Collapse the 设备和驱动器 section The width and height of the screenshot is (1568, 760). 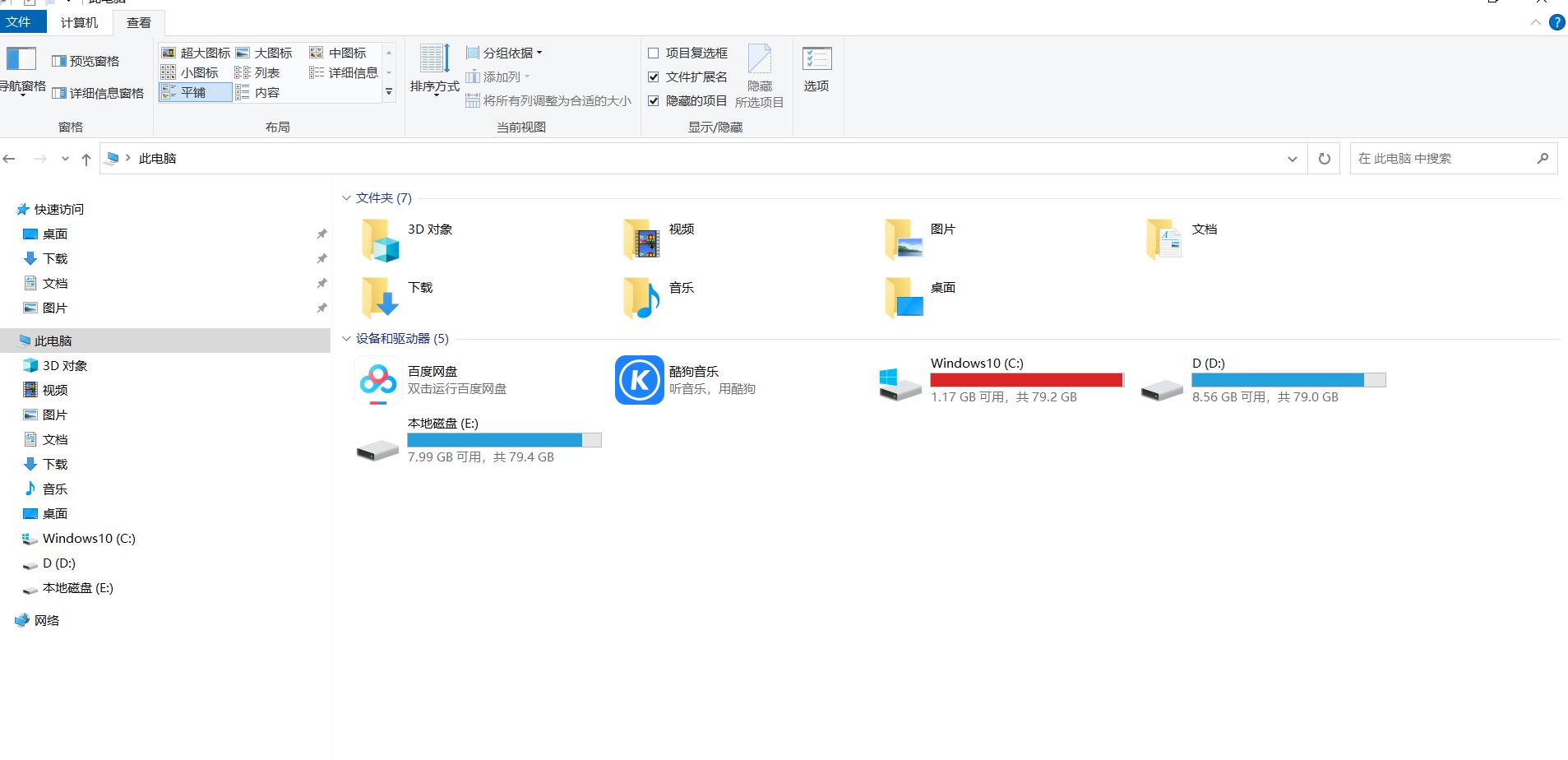coord(346,338)
